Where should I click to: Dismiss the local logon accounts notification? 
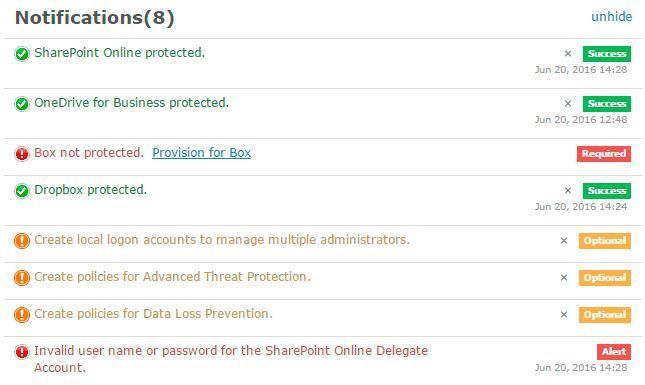pos(564,241)
